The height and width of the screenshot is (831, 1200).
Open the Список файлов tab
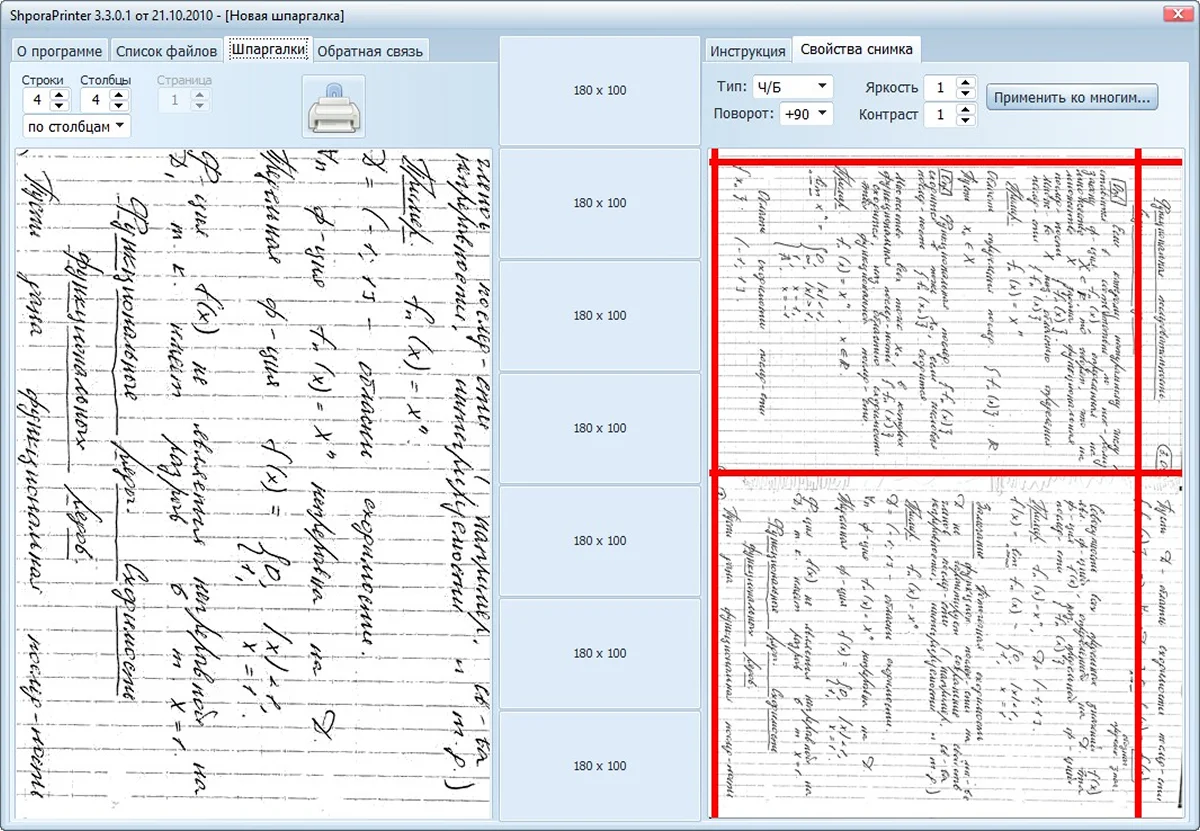click(x=166, y=51)
